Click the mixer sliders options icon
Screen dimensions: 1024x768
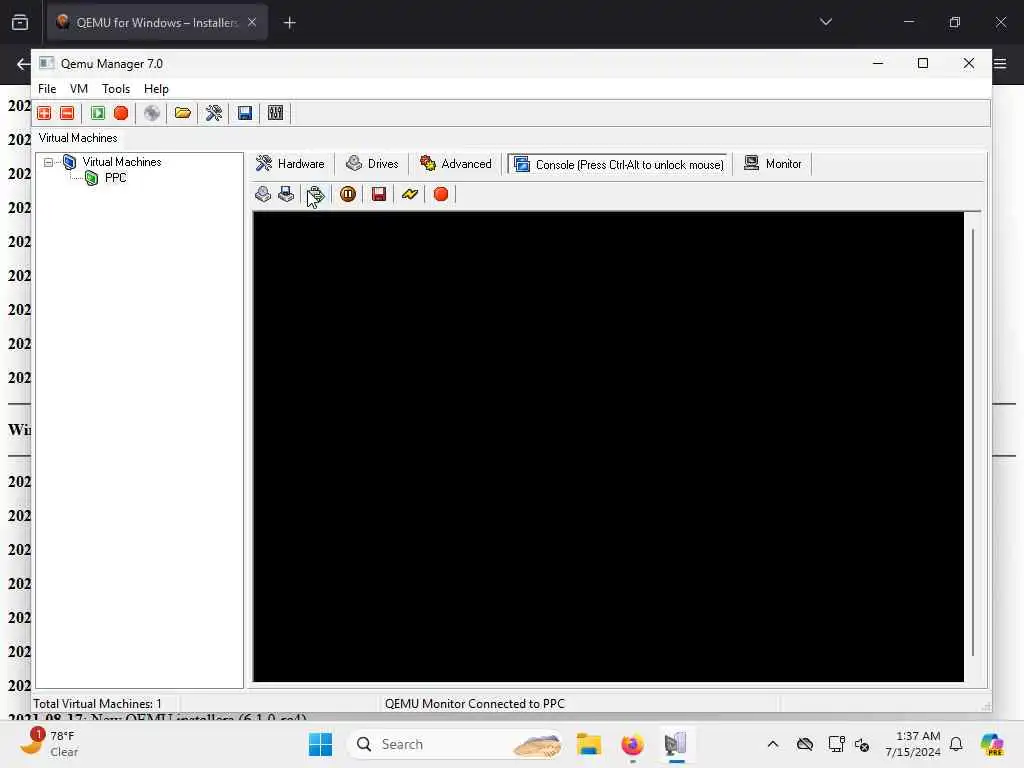276,113
